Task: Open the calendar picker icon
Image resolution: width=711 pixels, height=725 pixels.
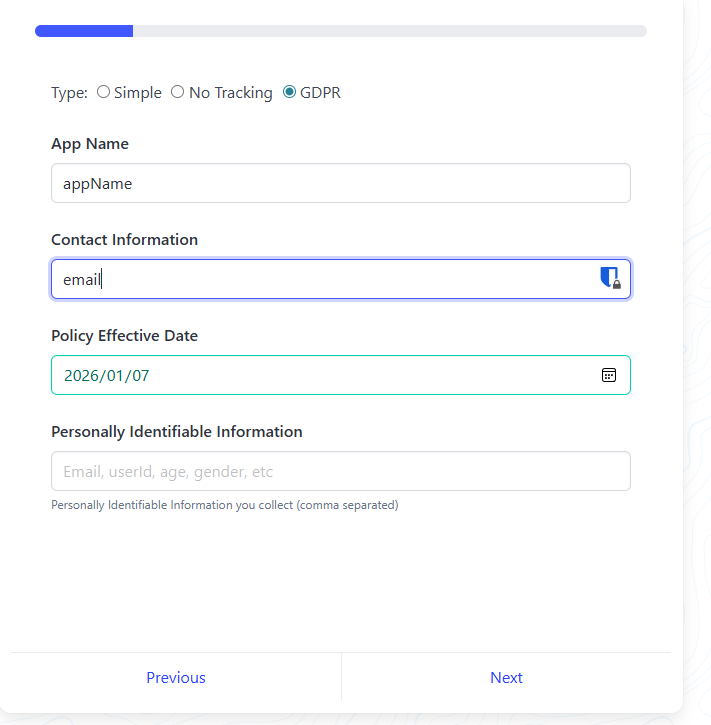Action: click(608, 375)
